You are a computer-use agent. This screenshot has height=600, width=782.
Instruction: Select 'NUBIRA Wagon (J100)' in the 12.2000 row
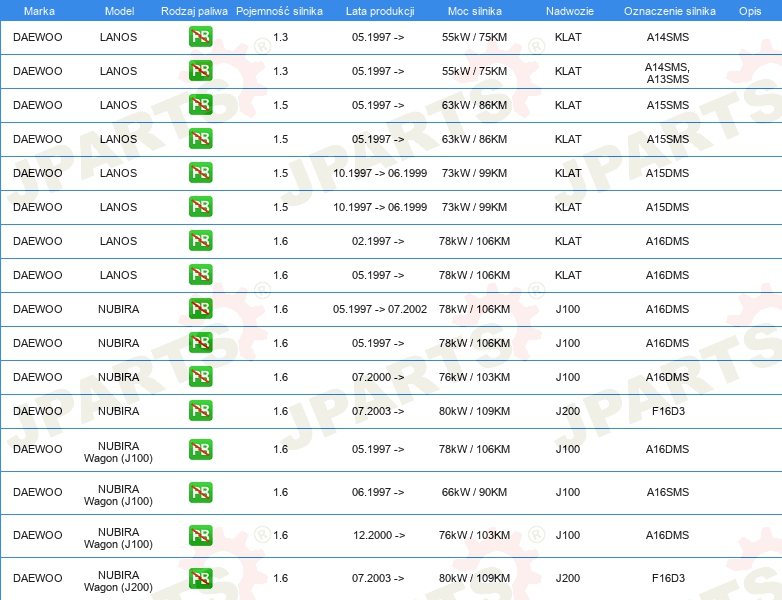click(118, 538)
